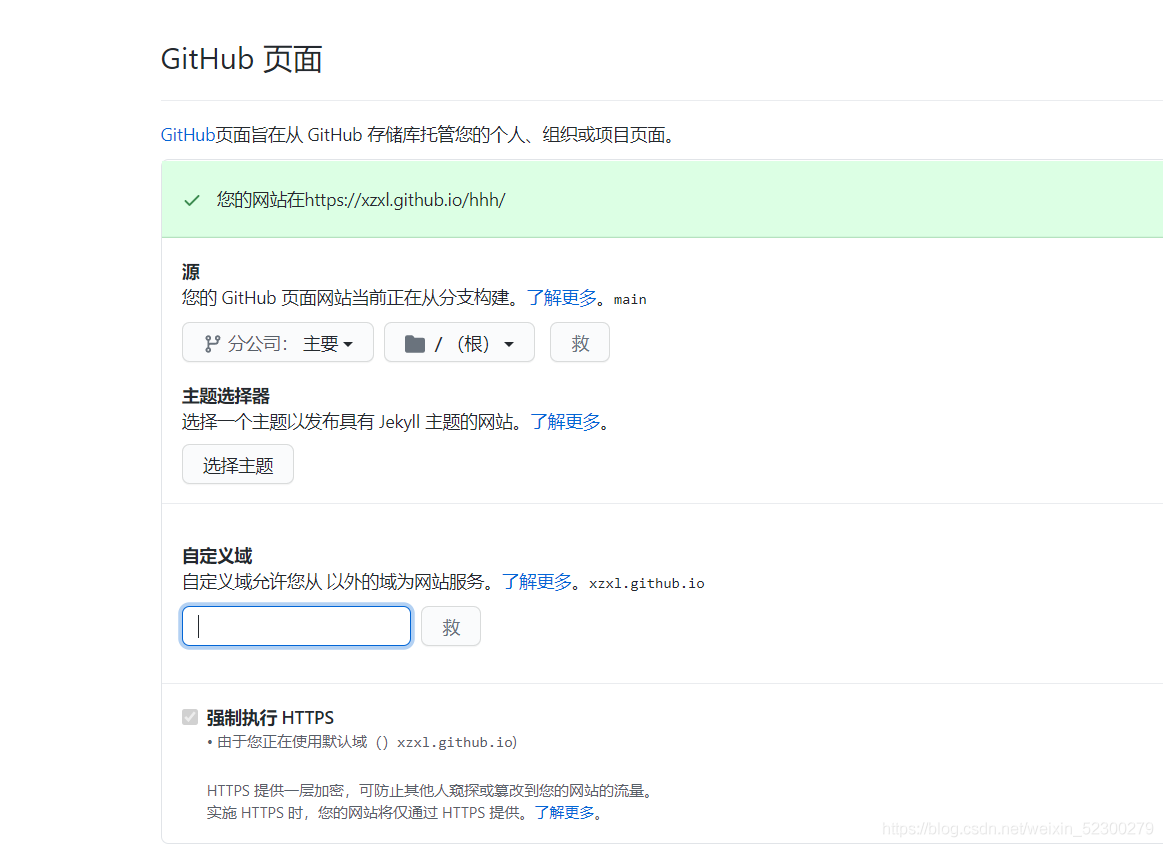The height and width of the screenshot is (847, 1163).
Task: Click the 主题选择器 heading
Action: coord(226,396)
